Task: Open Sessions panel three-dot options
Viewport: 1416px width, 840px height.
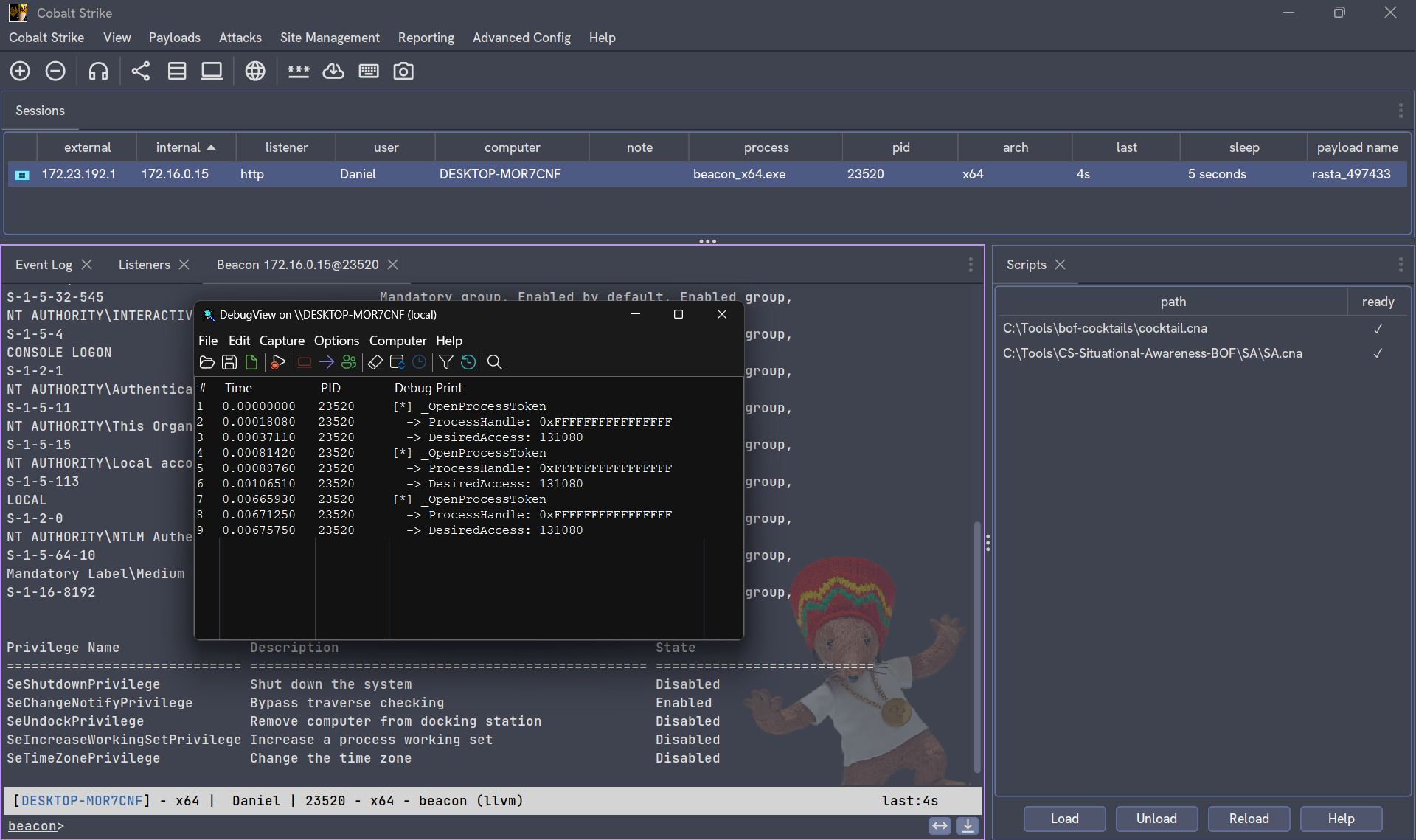Action: point(1401,111)
